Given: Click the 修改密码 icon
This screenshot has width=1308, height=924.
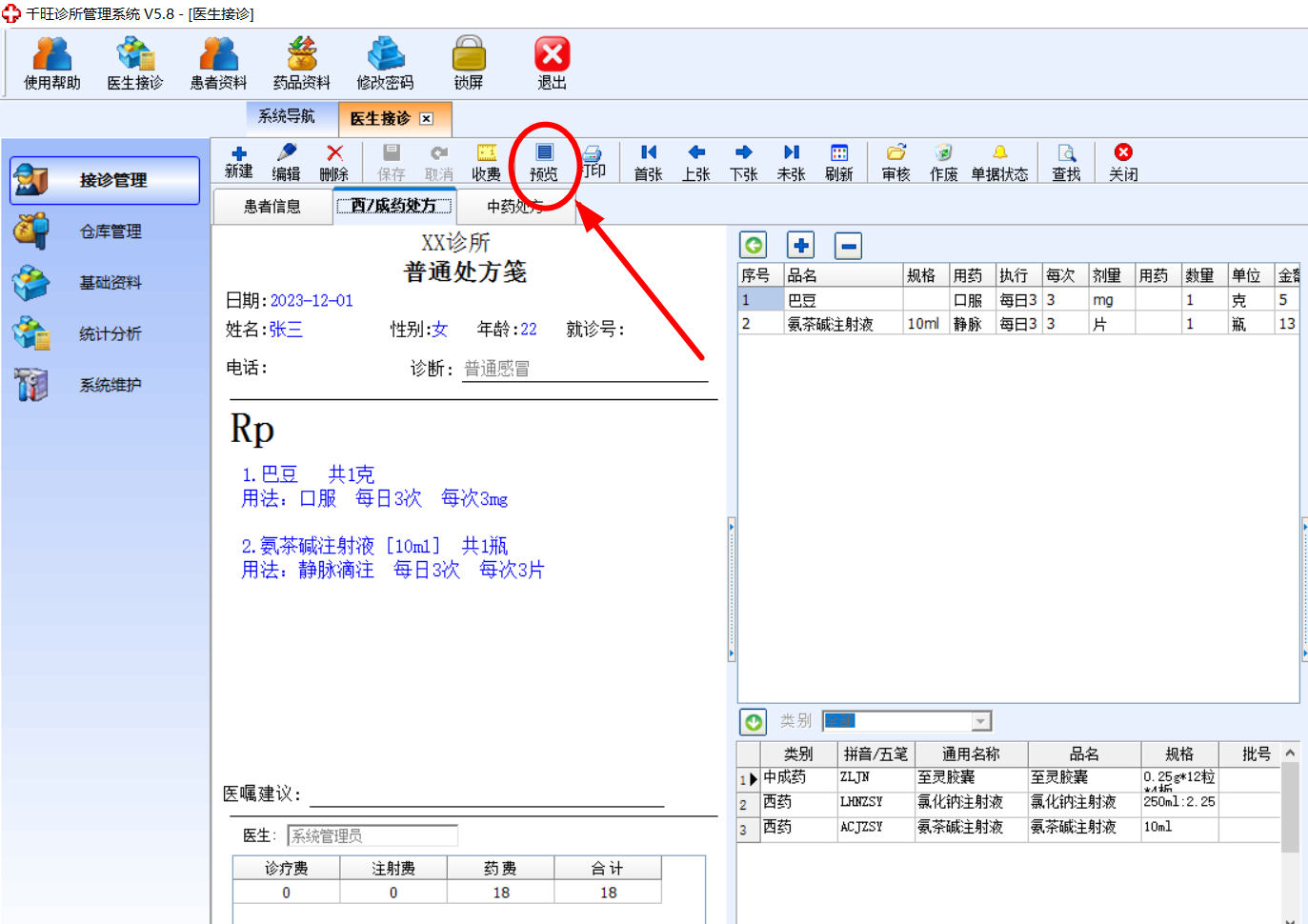Looking at the screenshot, I should click(x=385, y=63).
